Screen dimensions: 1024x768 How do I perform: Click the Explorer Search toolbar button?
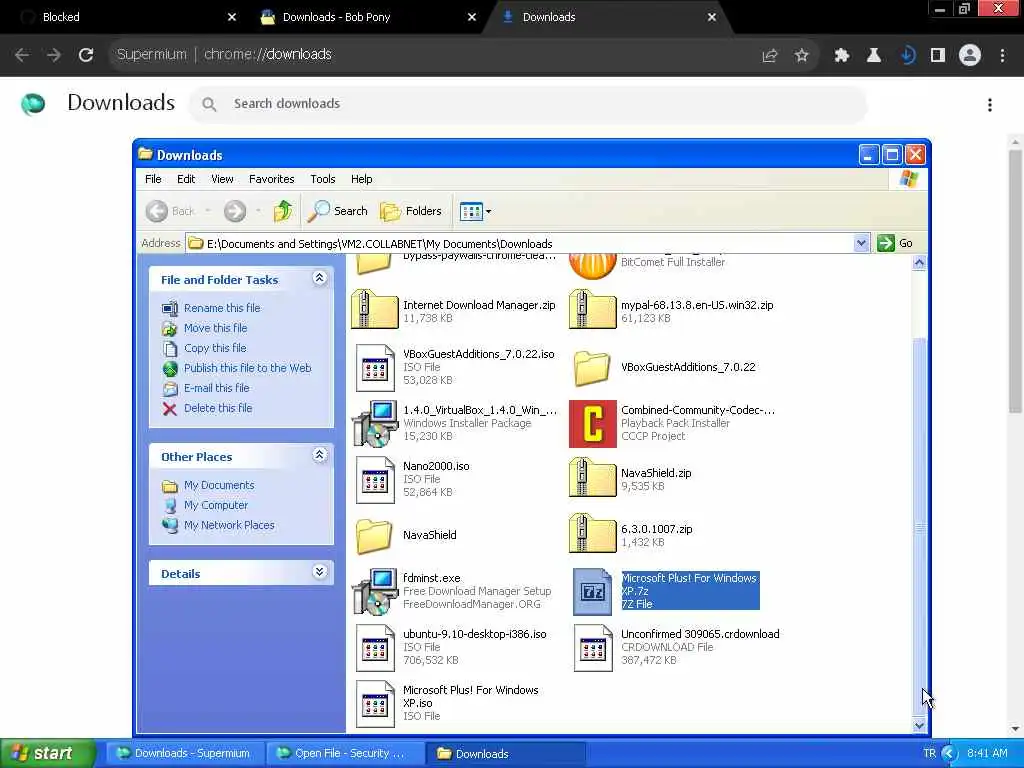pyautogui.click(x=338, y=210)
